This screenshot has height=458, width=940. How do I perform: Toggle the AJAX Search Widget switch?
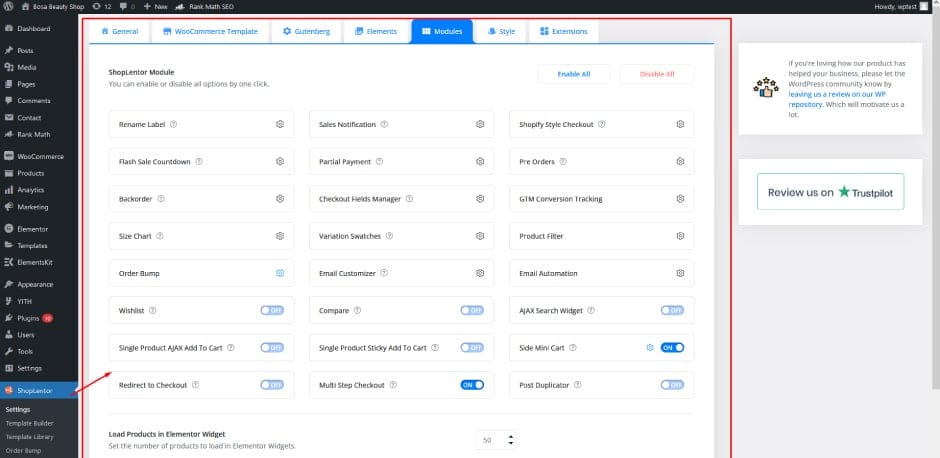[673, 311]
